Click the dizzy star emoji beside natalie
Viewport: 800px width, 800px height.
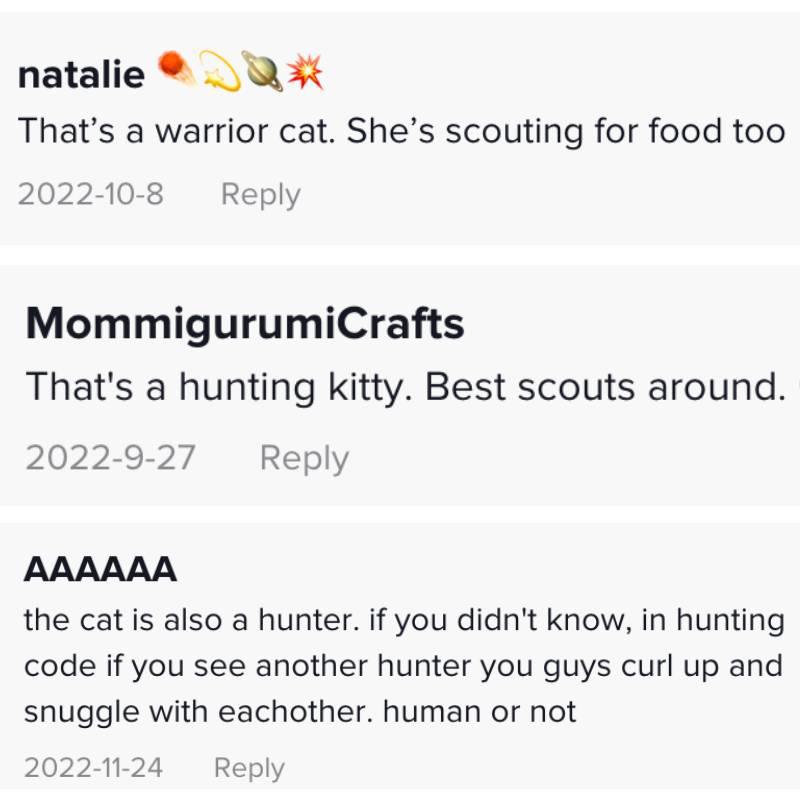click(x=220, y=71)
